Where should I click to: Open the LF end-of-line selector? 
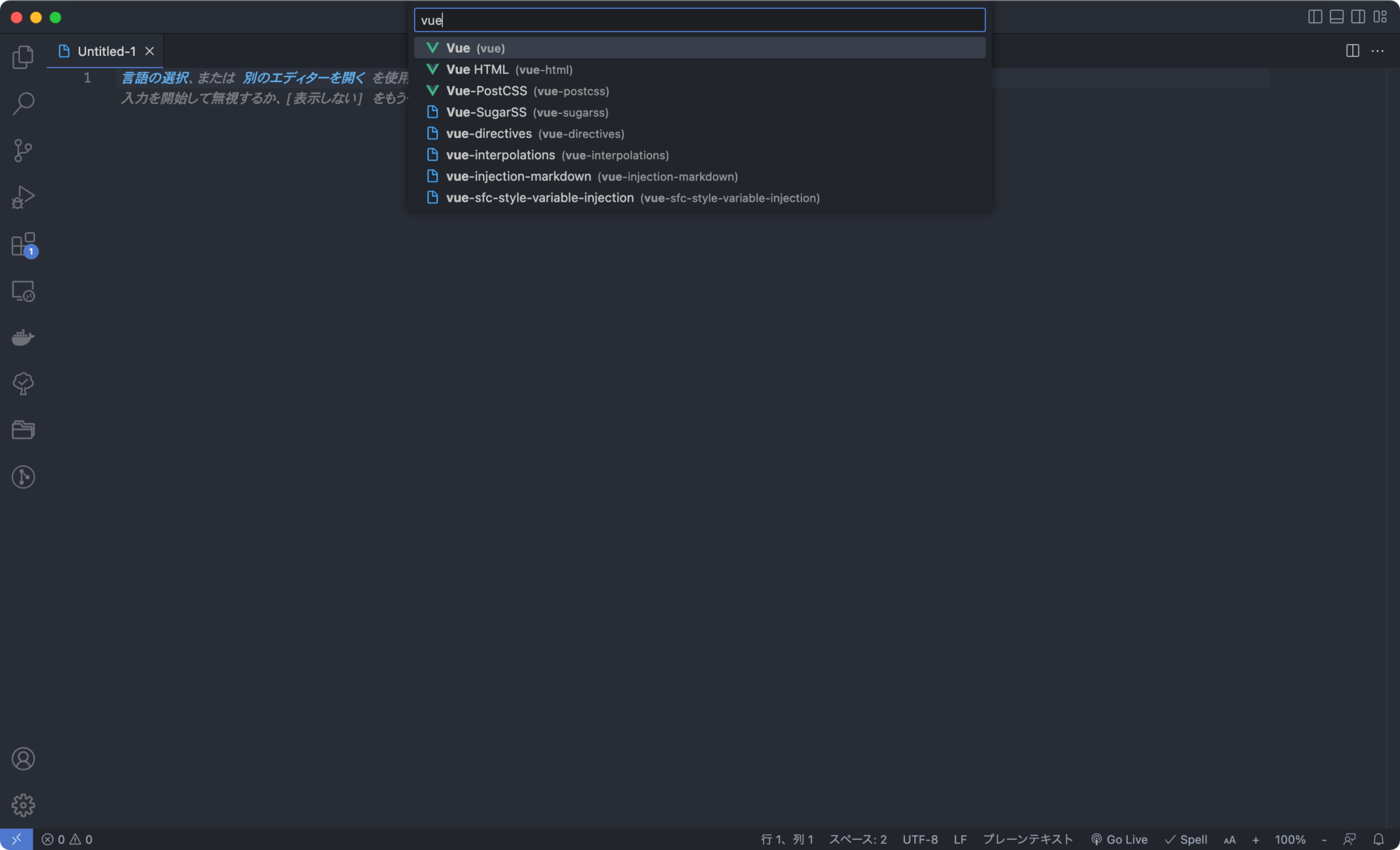tap(960, 839)
